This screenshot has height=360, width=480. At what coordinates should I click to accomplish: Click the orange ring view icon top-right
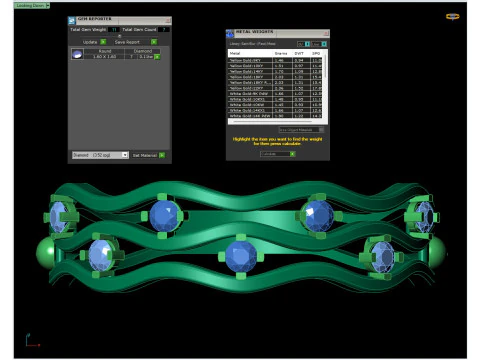click(453, 16)
